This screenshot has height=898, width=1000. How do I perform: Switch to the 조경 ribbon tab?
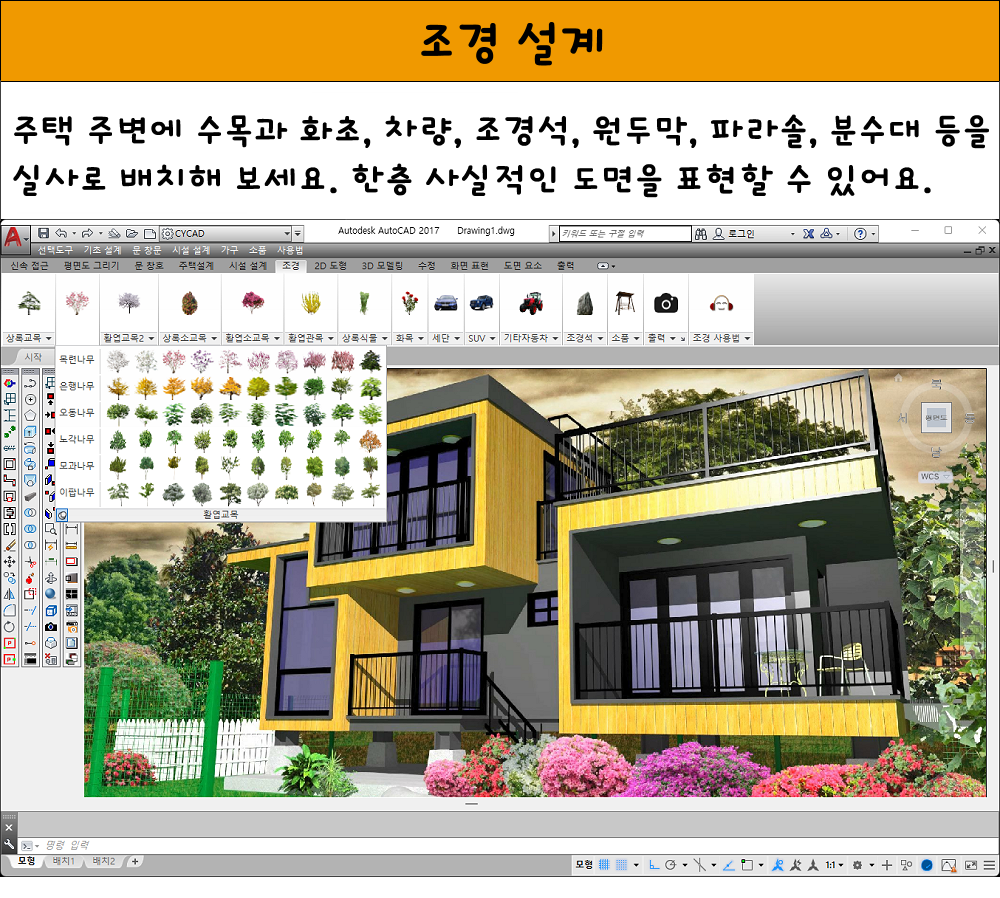[x=291, y=265]
